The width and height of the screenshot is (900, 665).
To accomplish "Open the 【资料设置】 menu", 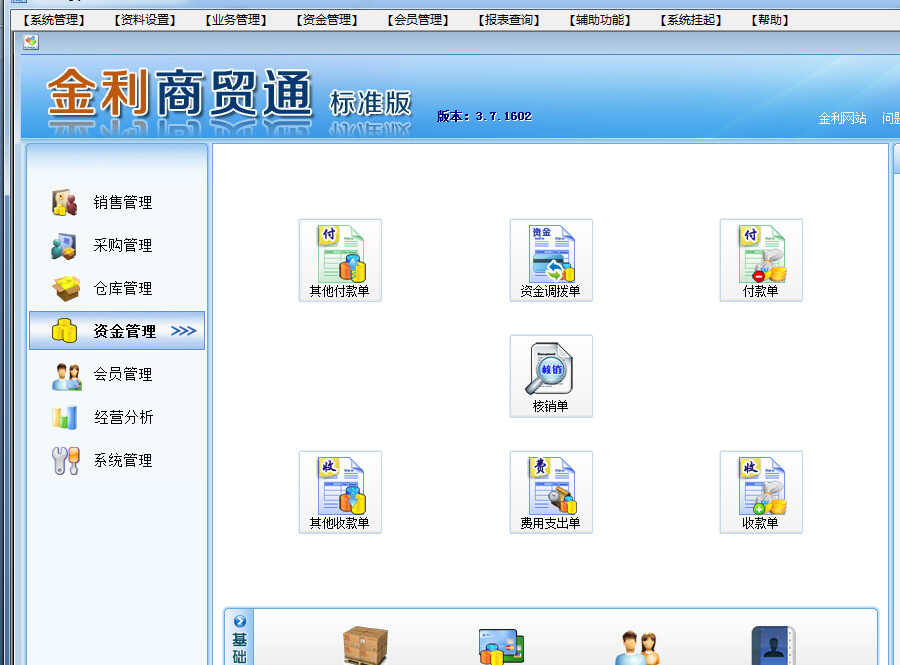I will pyautogui.click(x=145, y=20).
